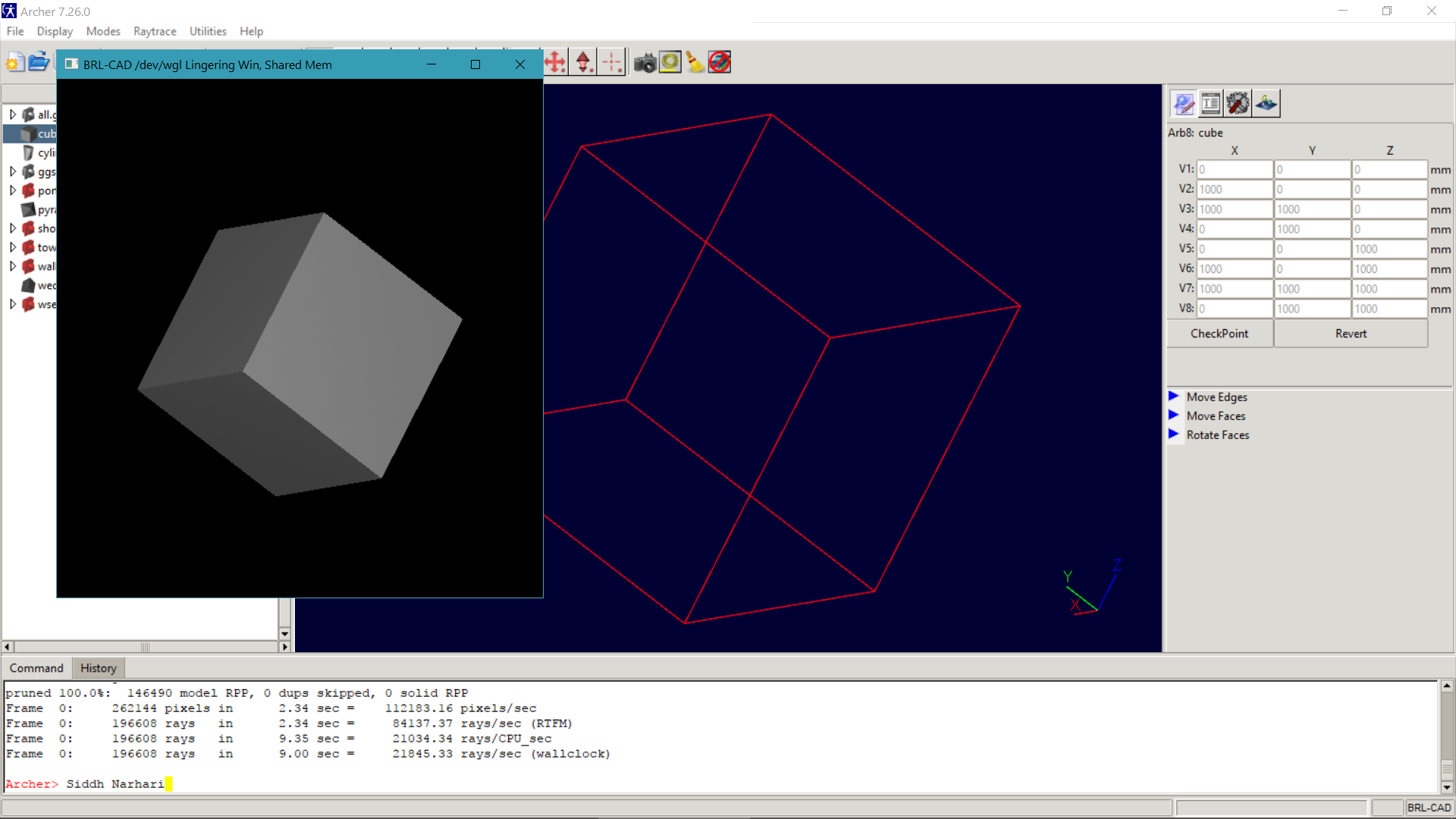Click the Revert button
The width and height of the screenshot is (1456, 819).
[x=1351, y=334]
